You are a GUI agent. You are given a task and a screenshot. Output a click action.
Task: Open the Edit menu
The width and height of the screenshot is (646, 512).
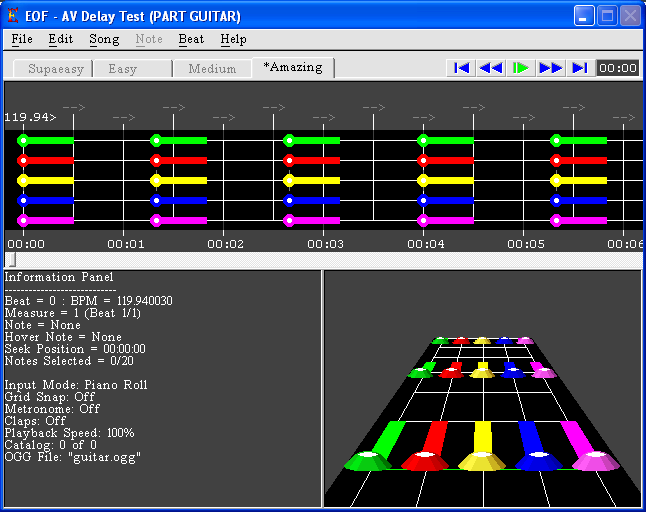point(61,39)
